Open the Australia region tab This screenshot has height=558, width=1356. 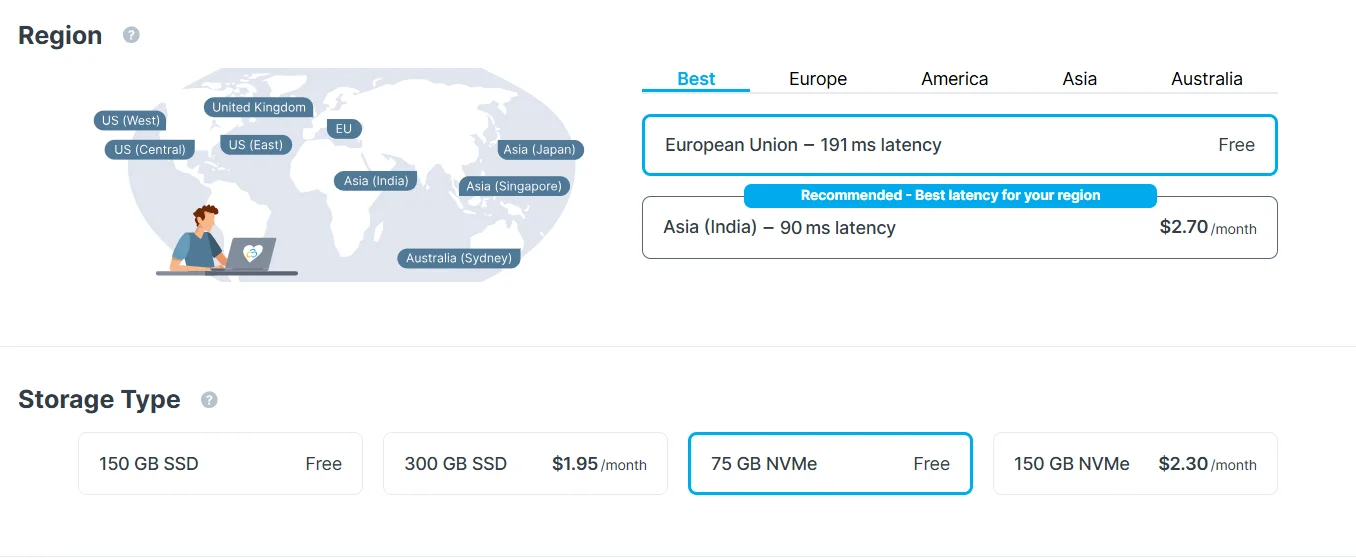point(1206,79)
